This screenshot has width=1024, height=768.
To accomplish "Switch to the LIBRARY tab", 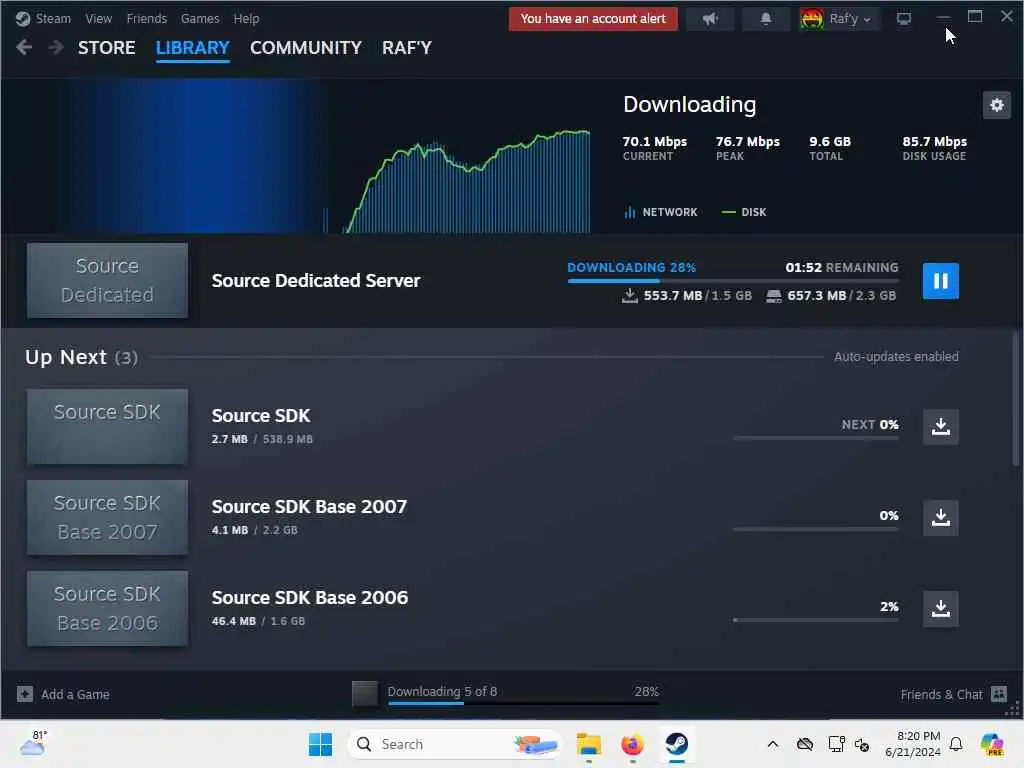I will tap(193, 48).
